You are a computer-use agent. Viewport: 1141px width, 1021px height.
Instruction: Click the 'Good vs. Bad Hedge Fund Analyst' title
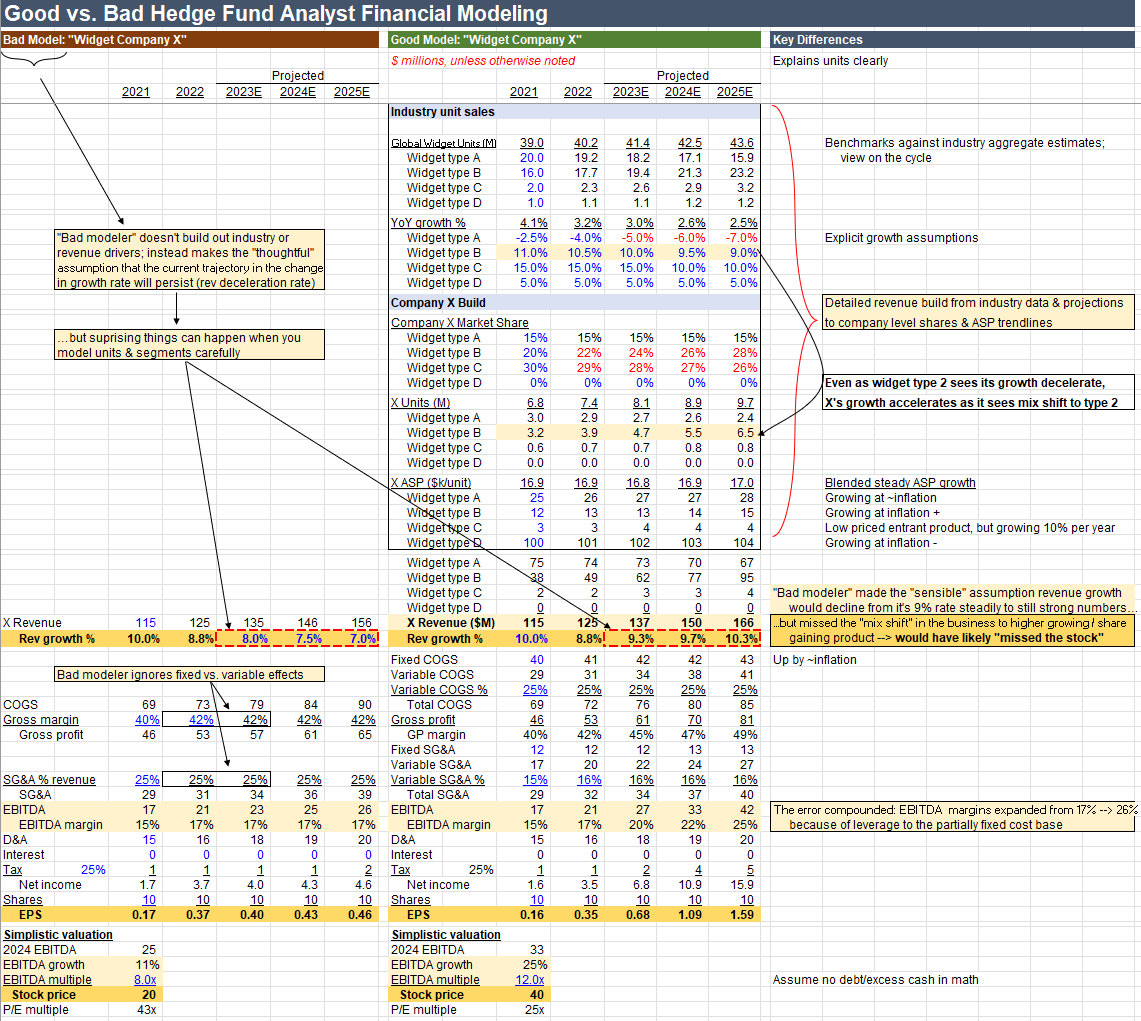277,13
